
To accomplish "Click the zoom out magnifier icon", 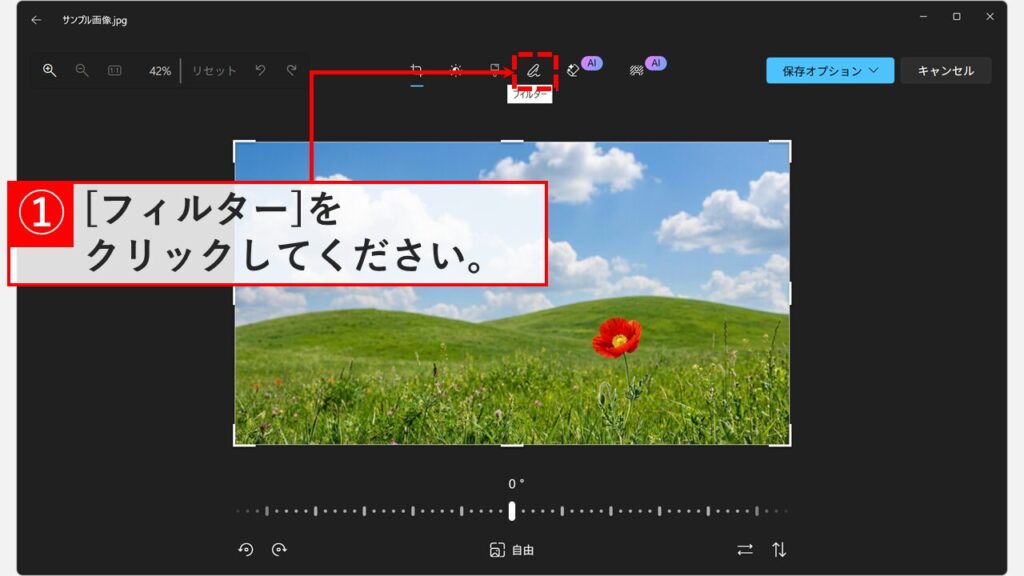I will click(83, 71).
